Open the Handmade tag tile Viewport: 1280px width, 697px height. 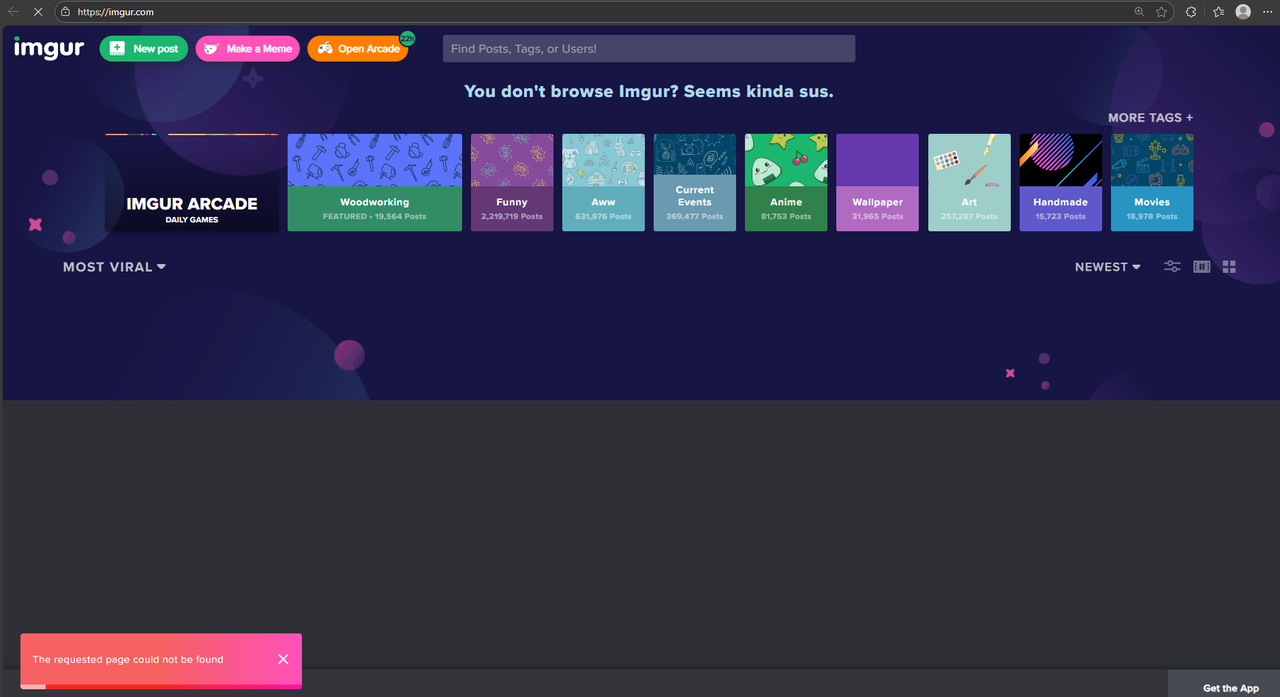pos(1061,183)
